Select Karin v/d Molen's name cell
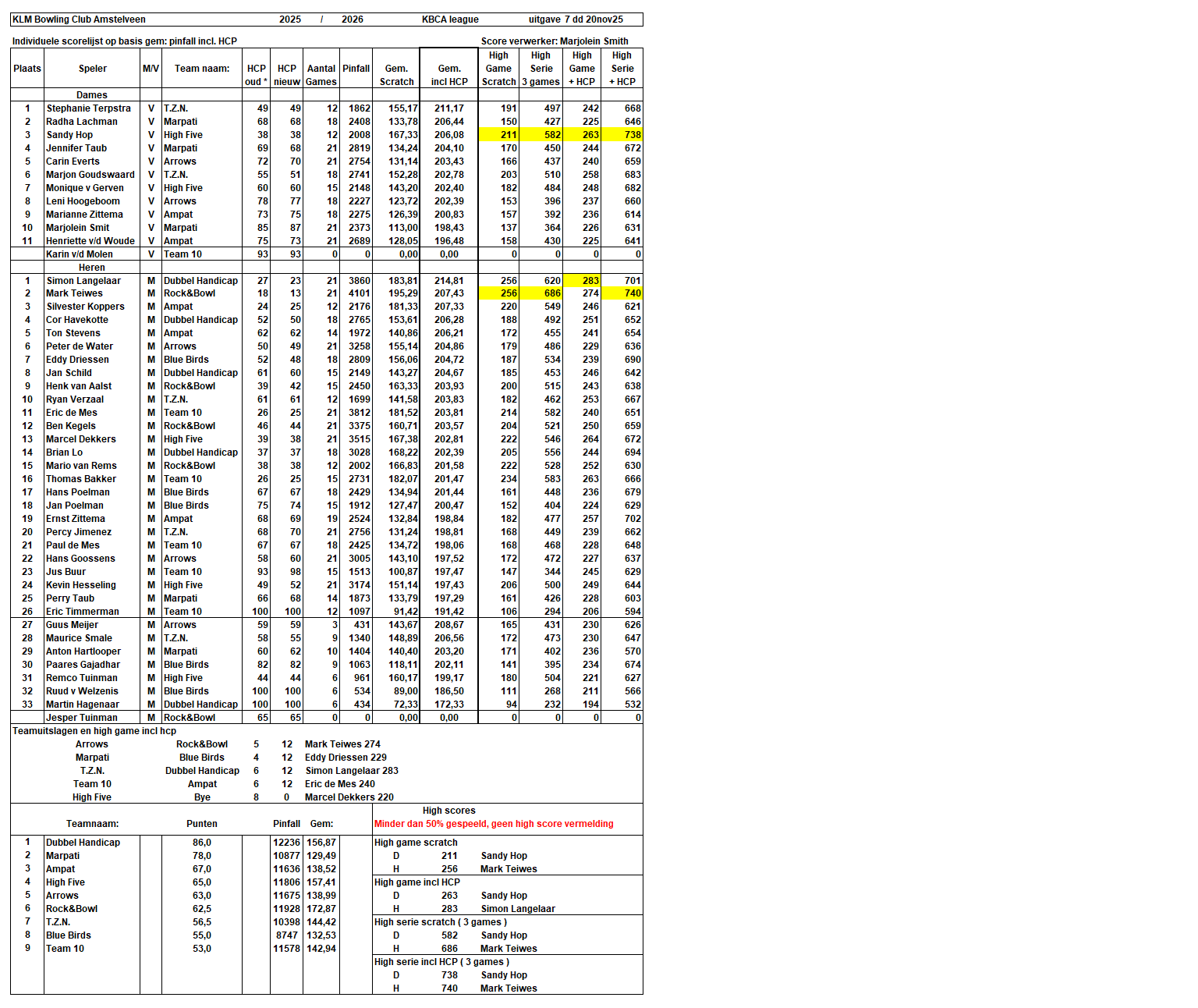The width and height of the screenshot is (1198, 1008). pyautogui.click(x=80, y=254)
